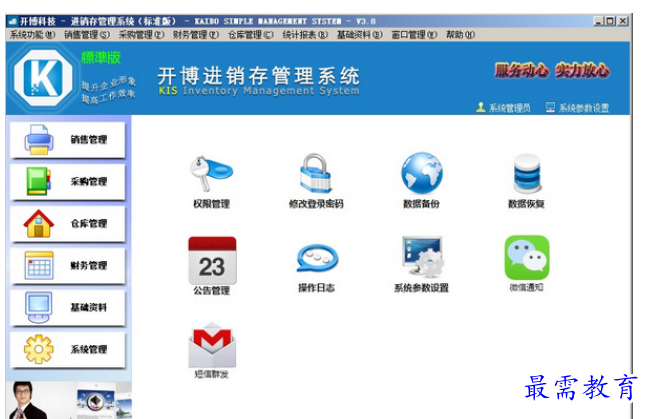This screenshot has height=419, width=646.
Task: Launch 数据备份 globe icon
Action: pyautogui.click(x=422, y=173)
